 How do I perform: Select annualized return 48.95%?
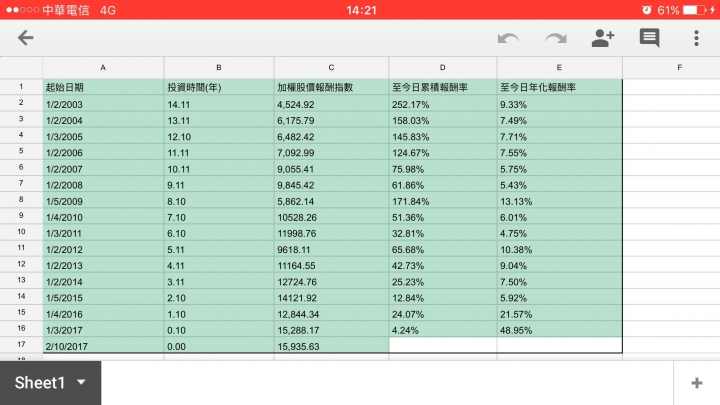pyautogui.click(x=560, y=329)
